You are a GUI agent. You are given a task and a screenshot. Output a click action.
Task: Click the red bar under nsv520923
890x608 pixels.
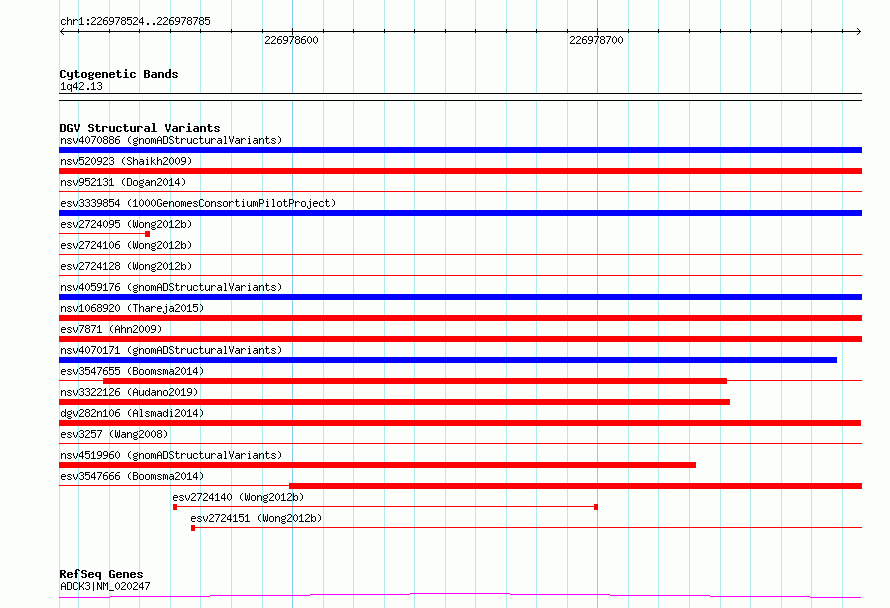(460, 171)
